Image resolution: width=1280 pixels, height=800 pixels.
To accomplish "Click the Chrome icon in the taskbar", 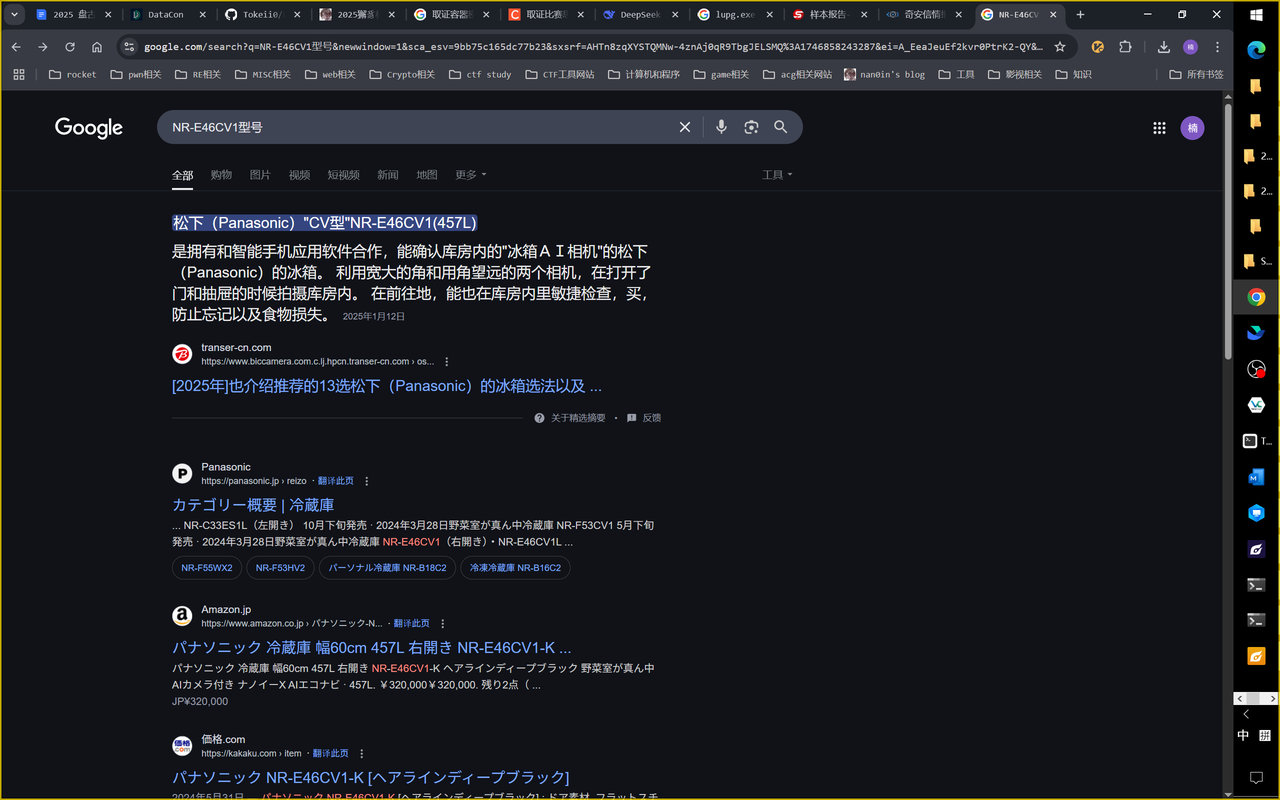I will [1256, 297].
